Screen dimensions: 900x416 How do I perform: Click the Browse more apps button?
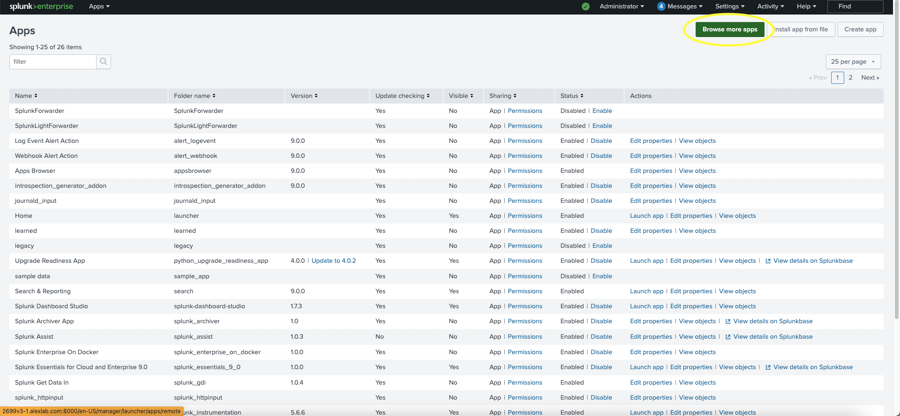(730, 29)
